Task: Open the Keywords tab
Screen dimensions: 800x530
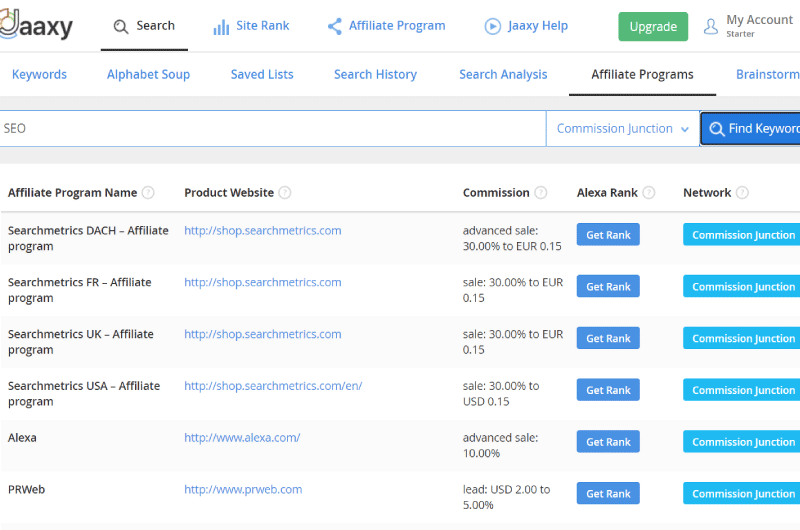Action: coord(39,74)
